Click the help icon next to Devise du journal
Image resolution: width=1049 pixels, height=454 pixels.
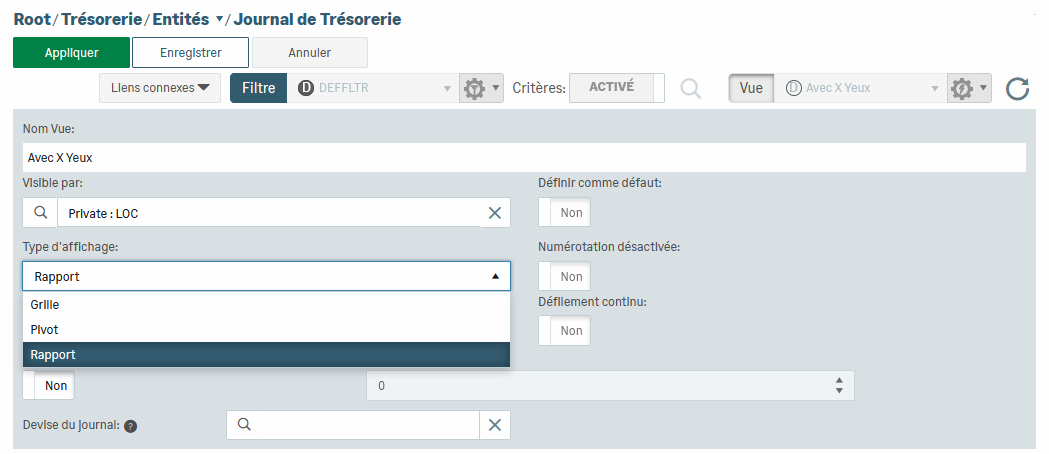[x=131, y=426]
